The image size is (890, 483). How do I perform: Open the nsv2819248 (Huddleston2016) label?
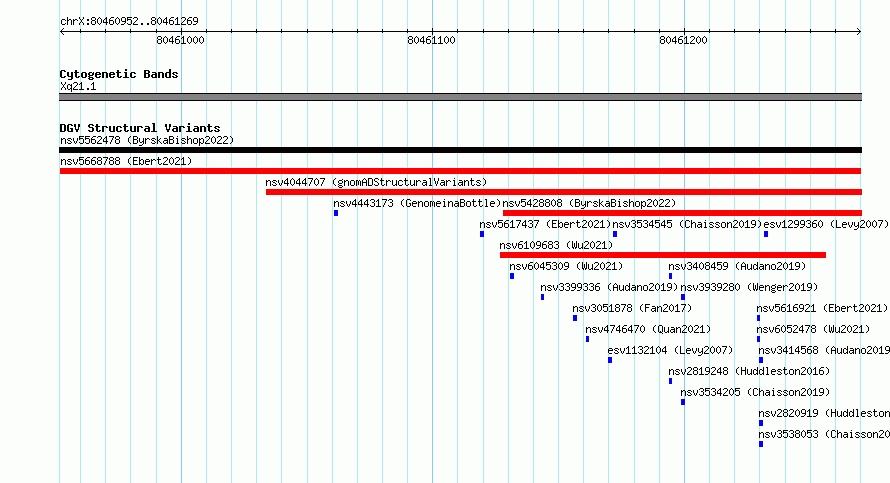click(749, 371)
